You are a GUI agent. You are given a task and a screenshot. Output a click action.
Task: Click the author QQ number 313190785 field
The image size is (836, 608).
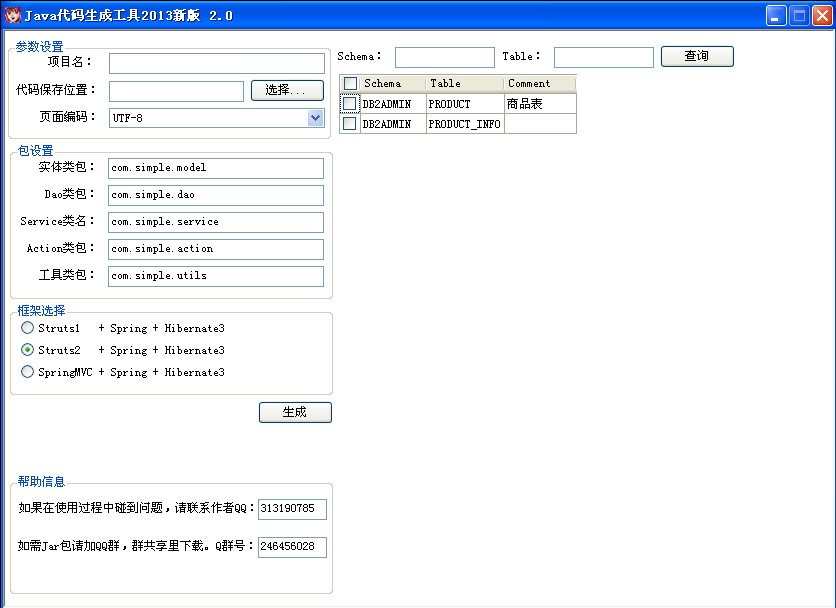coord(292,509)
